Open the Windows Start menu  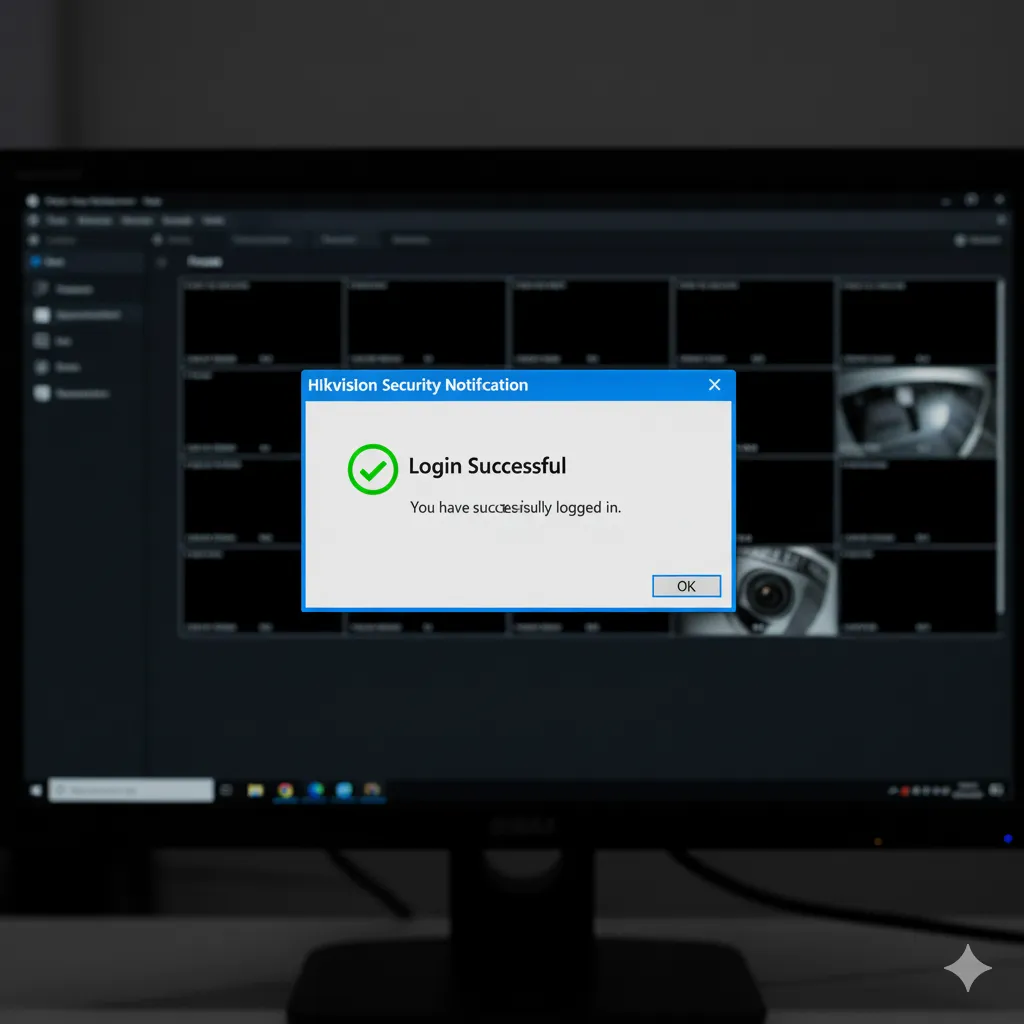pyautogui.click(x=36, y=790)
